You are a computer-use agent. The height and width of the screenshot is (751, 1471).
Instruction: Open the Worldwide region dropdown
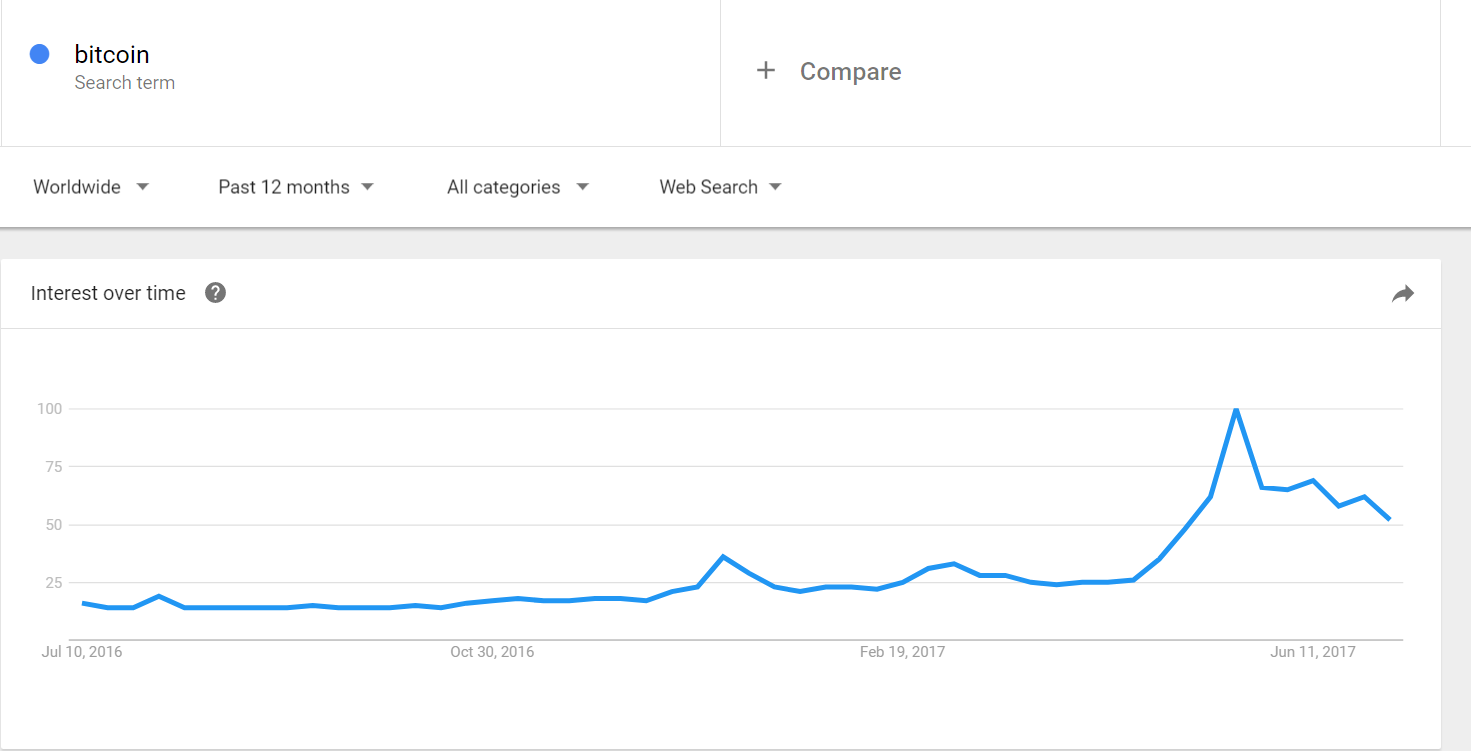(91, 187)
